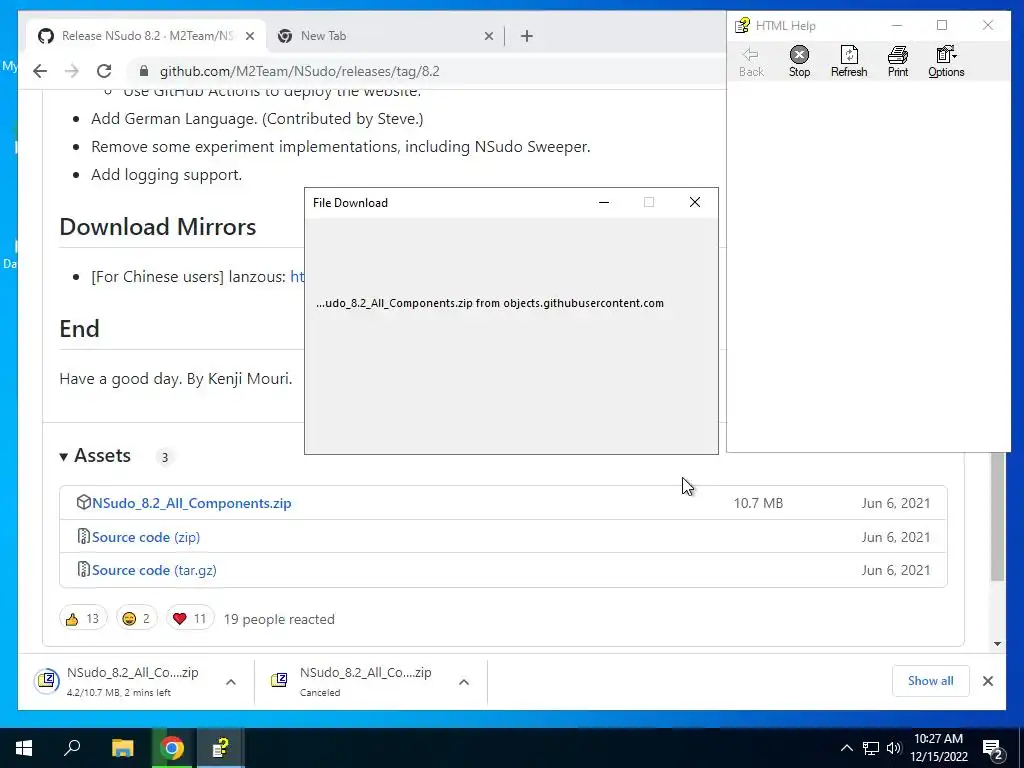Viewport: 1024px width, 768px height.
Task: Minimize the File Download dialog
Action: (x=604, y=202)
